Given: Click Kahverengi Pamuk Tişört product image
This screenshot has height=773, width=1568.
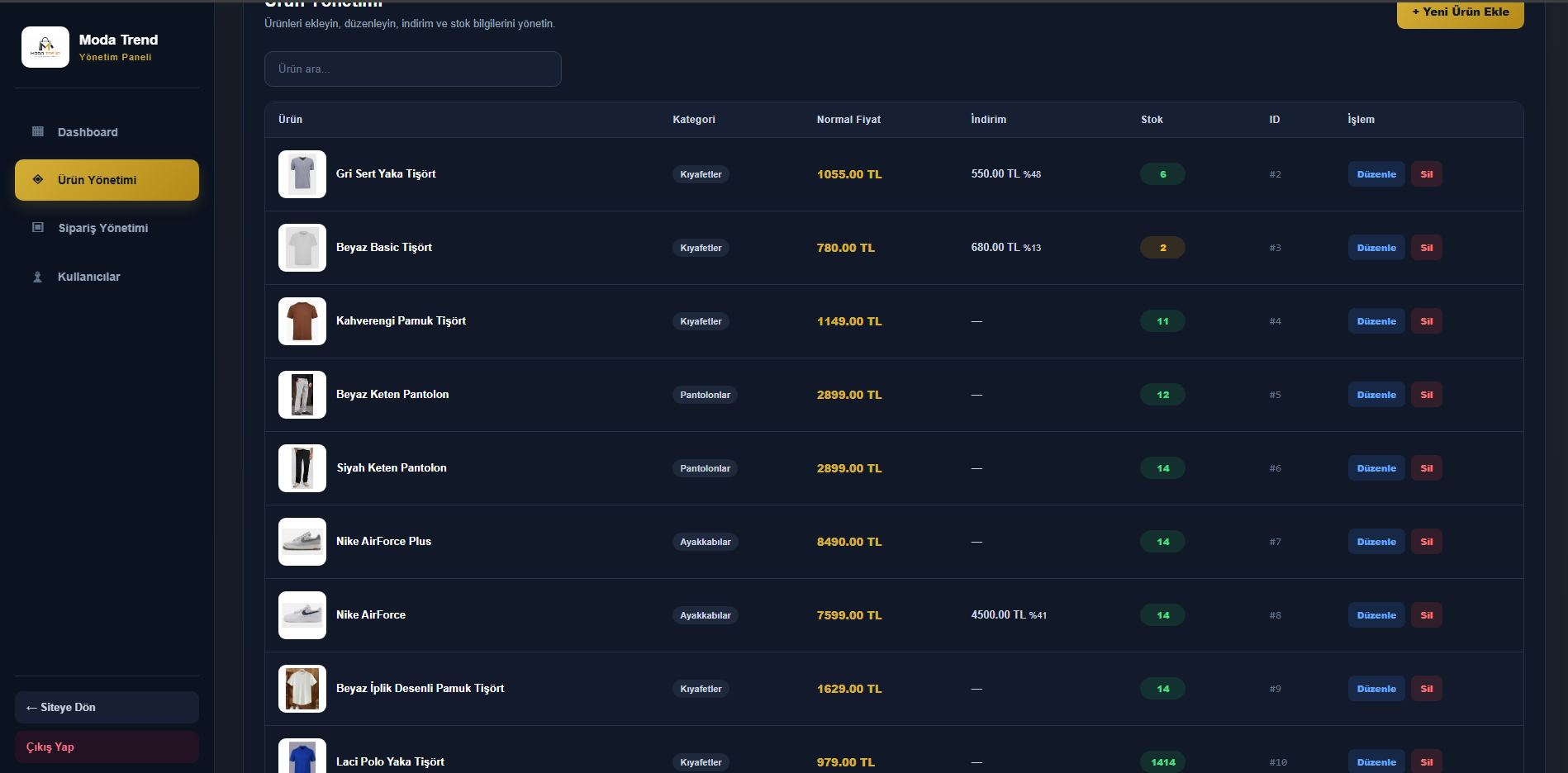Looking at the screenshot, I should pyautogui.click(x=302, y=321).
